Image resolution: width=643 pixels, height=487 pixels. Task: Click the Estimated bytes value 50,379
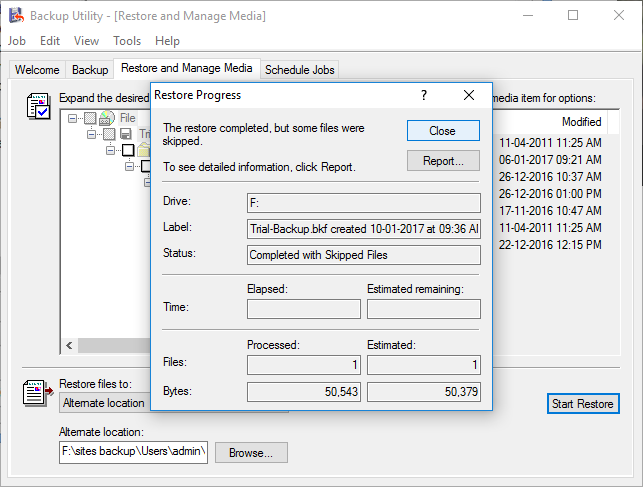point(424,392)
